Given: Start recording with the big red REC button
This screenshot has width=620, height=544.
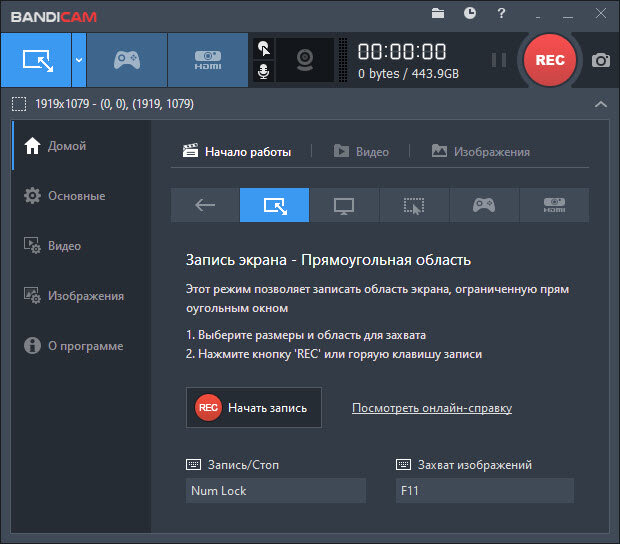Looking at the screenshot, I should tap(550, 60).
